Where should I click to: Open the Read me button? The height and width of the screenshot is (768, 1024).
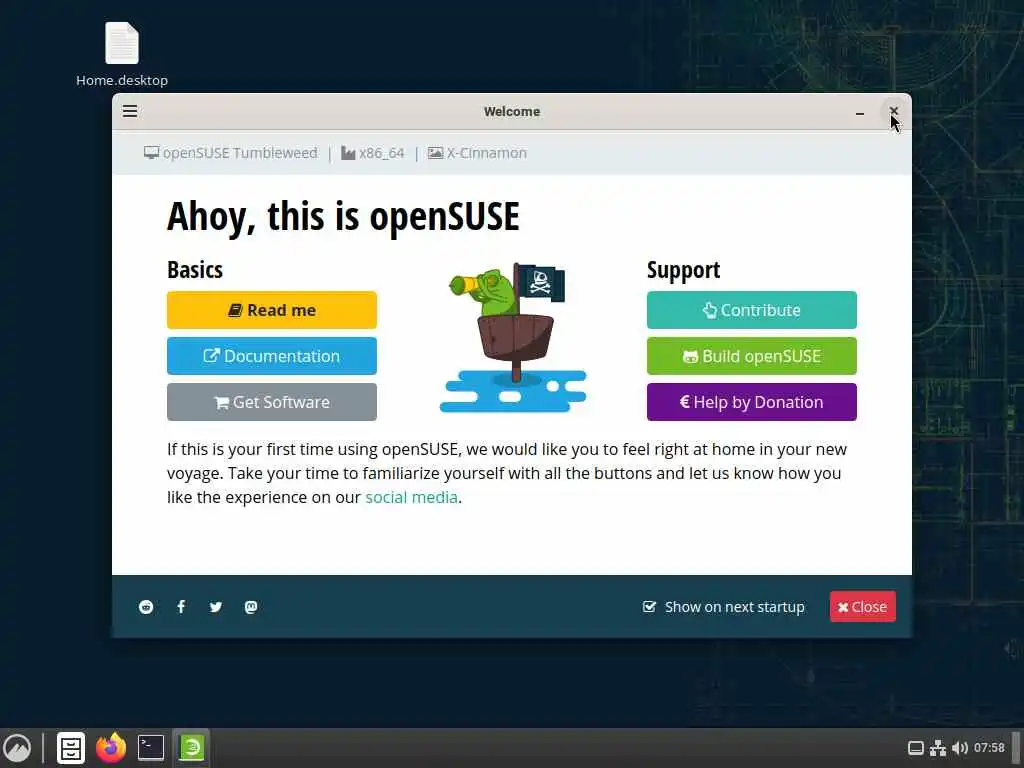point(272,310)
